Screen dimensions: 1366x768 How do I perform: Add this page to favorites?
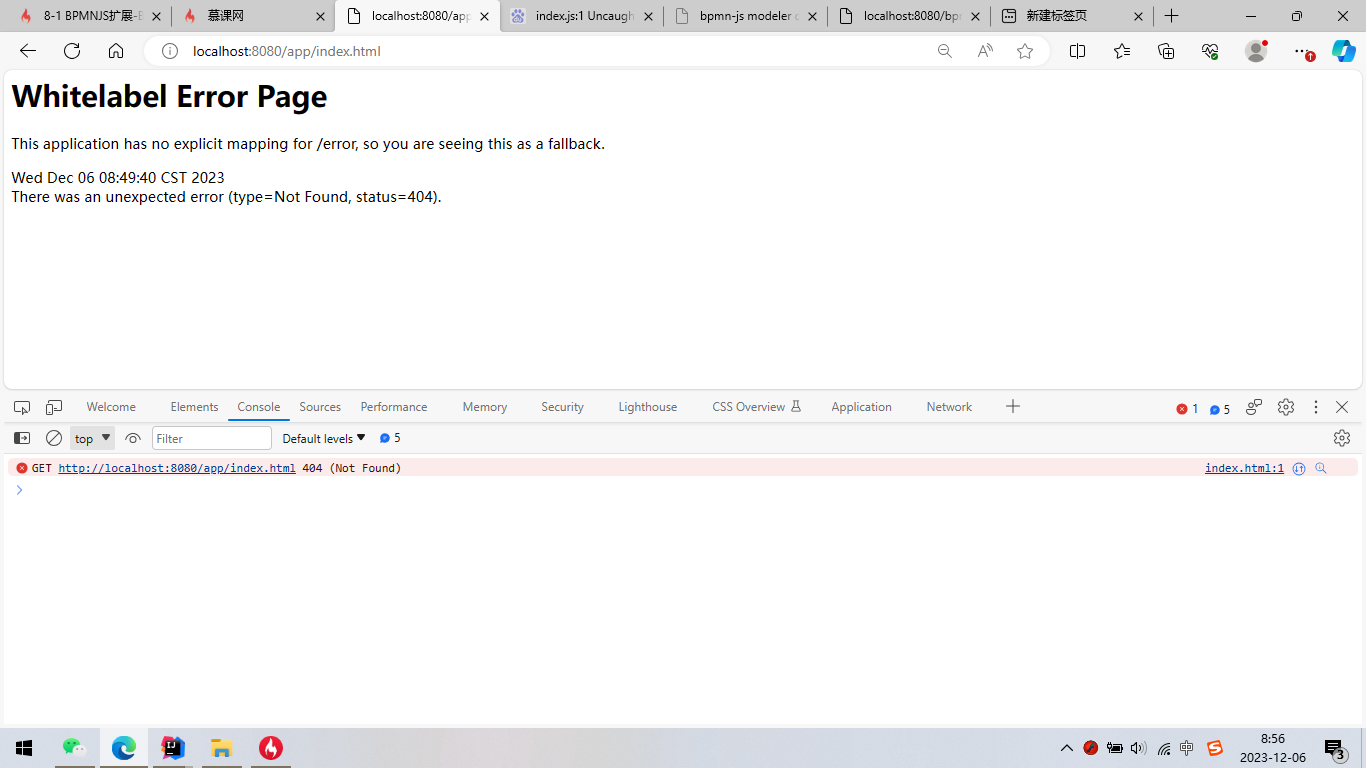pos(1025,51)
